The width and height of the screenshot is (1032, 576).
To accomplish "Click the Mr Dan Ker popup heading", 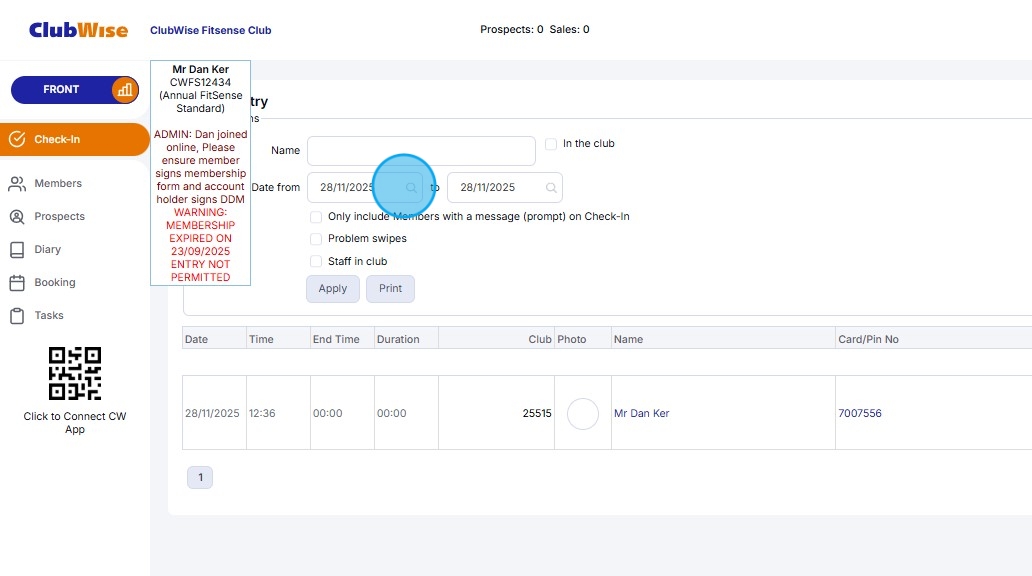I will tap(201, 69).
